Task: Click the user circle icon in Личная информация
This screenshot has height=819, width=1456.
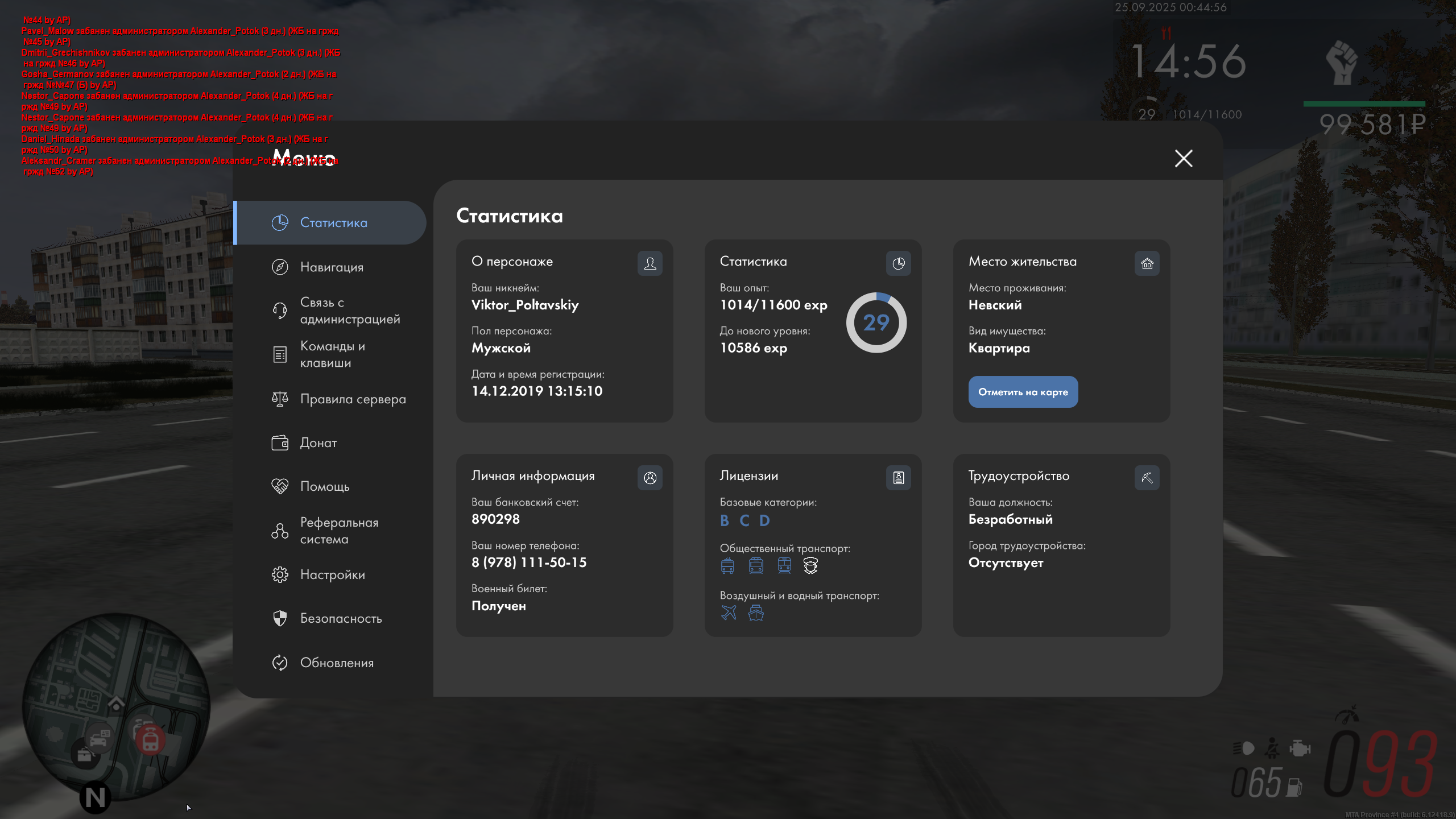Action: (650, 478)
